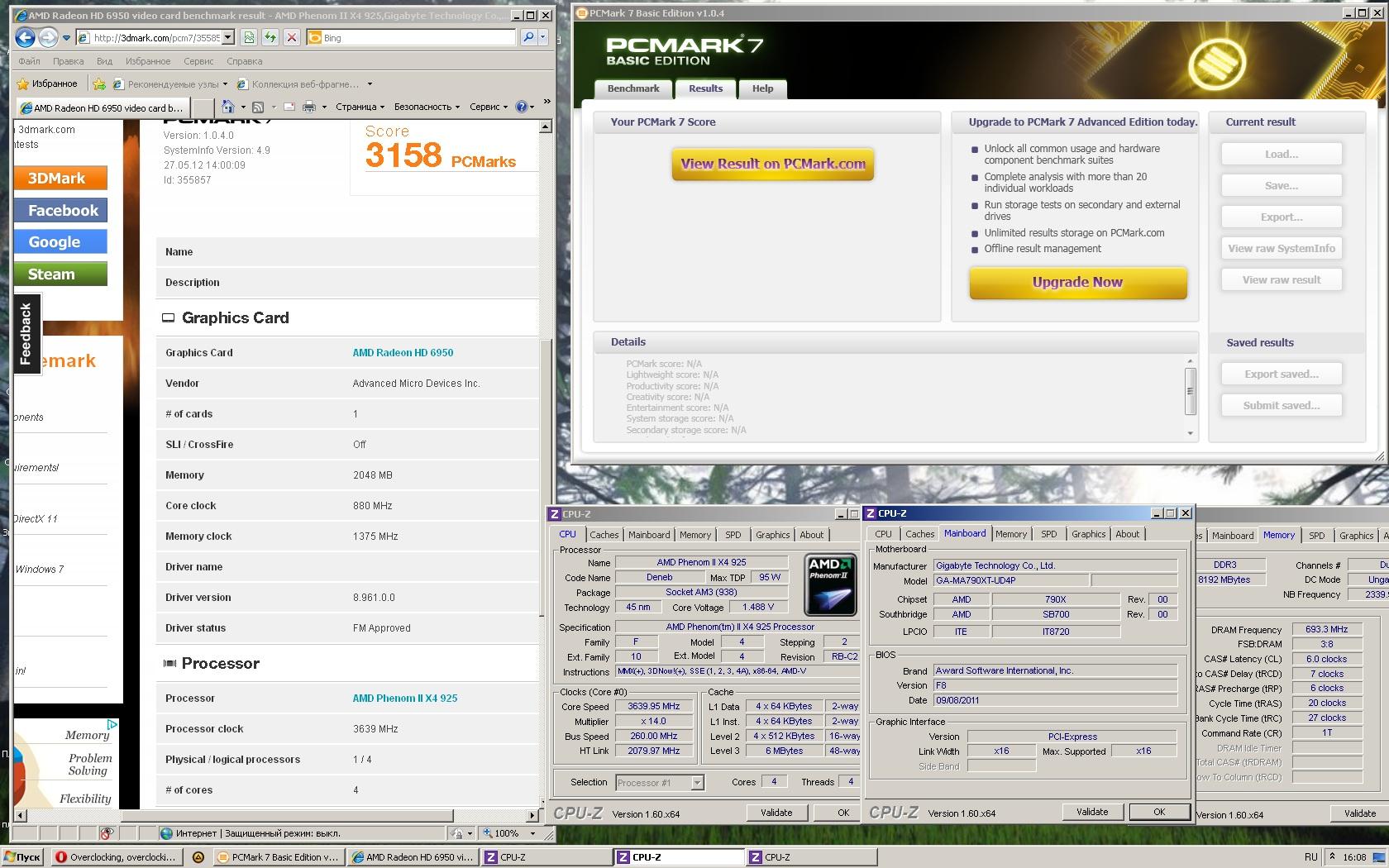Open the Страница dropdown menu

360,107
